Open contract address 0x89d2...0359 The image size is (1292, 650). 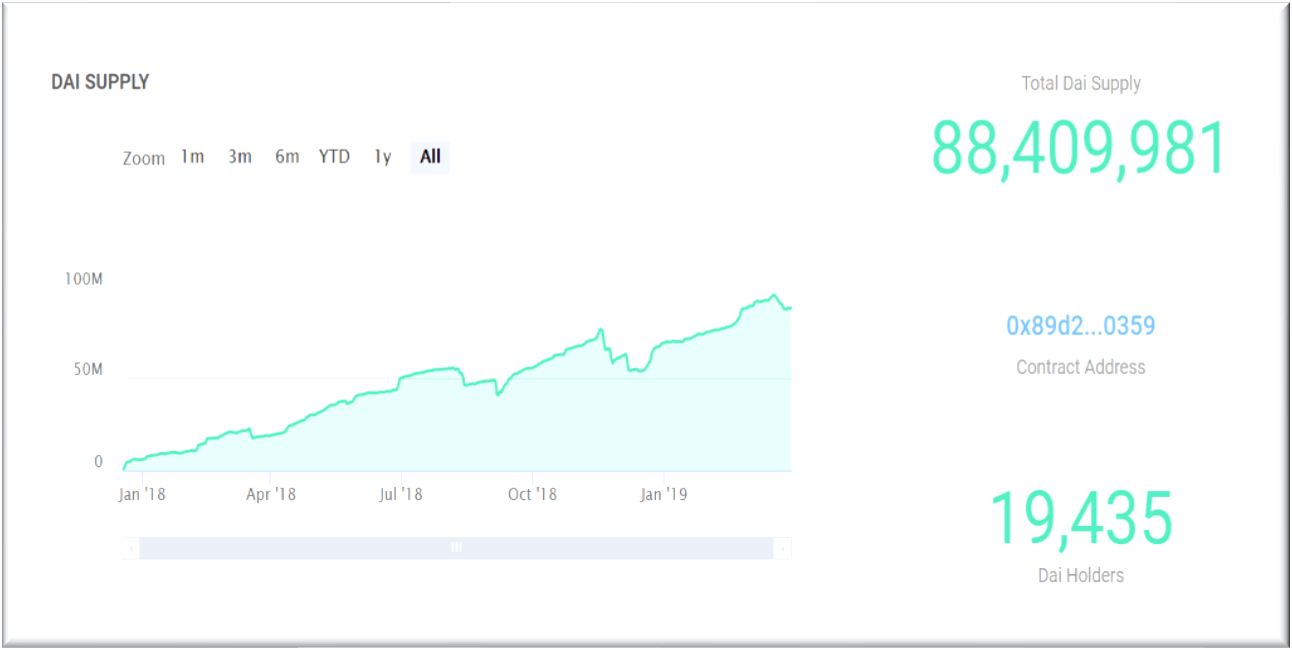tap(1080, 326)
